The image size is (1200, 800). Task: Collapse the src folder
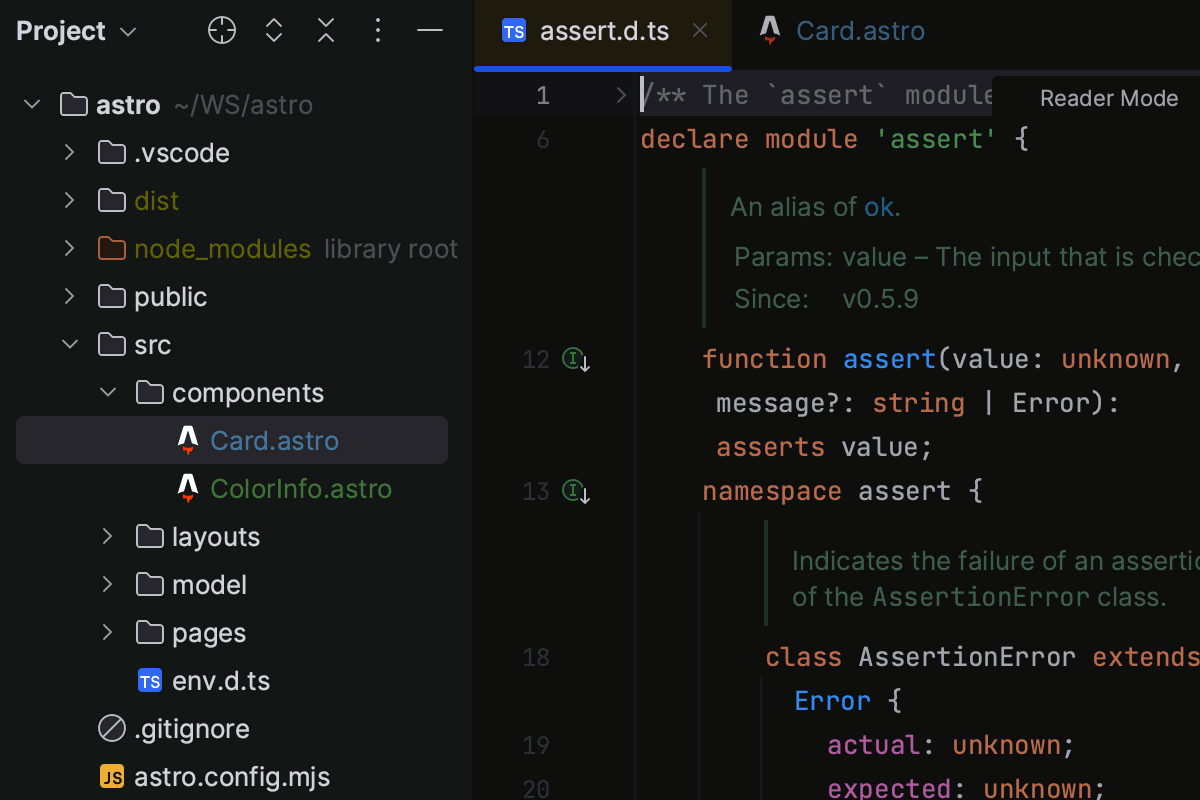click(69, 344)
